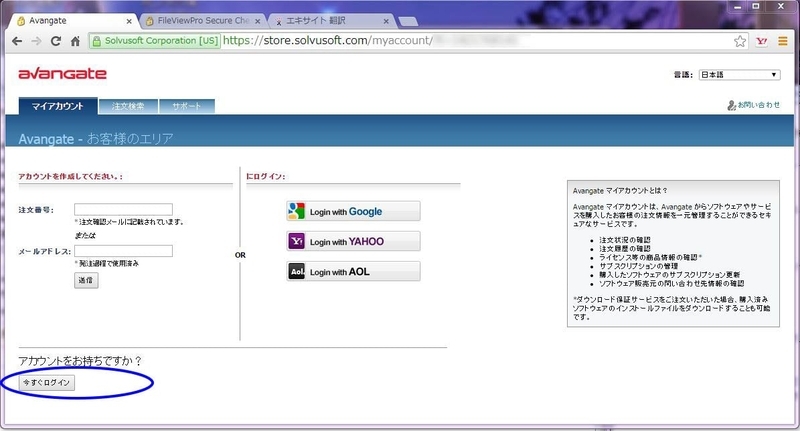This screenshot has height=431, width=800.
Task: Open the サポート tab
Action: click(187, 106)
